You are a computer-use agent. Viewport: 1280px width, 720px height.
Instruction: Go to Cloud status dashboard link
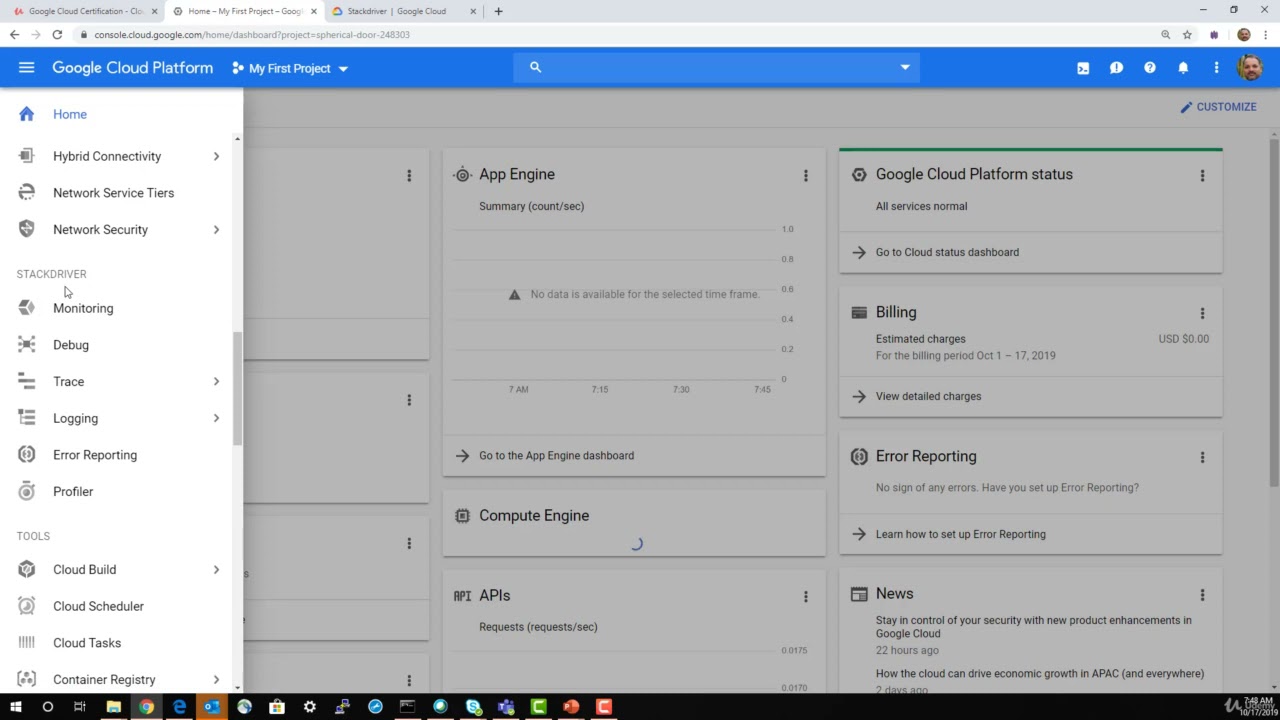point(947,252)
